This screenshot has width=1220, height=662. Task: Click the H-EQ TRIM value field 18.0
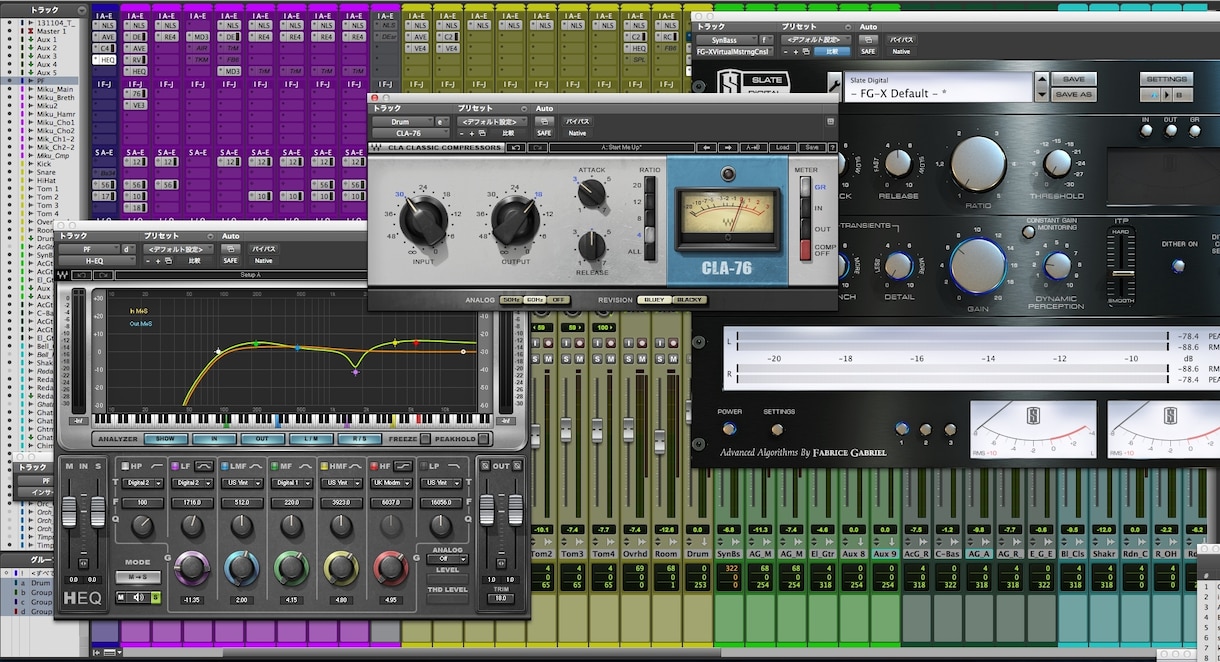point(500,597)
